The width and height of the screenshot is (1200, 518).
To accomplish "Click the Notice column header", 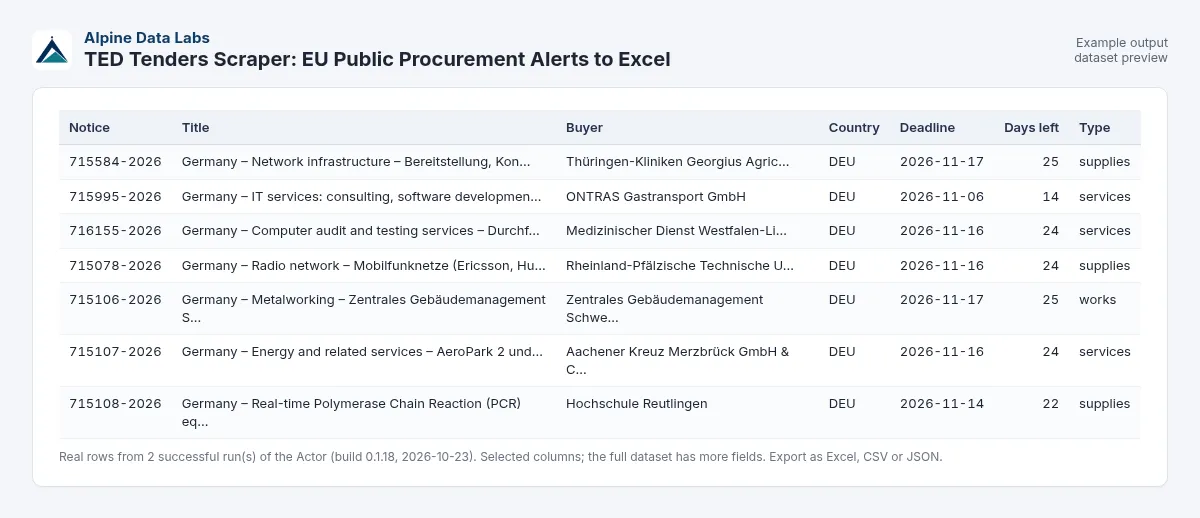I will 89,128.
